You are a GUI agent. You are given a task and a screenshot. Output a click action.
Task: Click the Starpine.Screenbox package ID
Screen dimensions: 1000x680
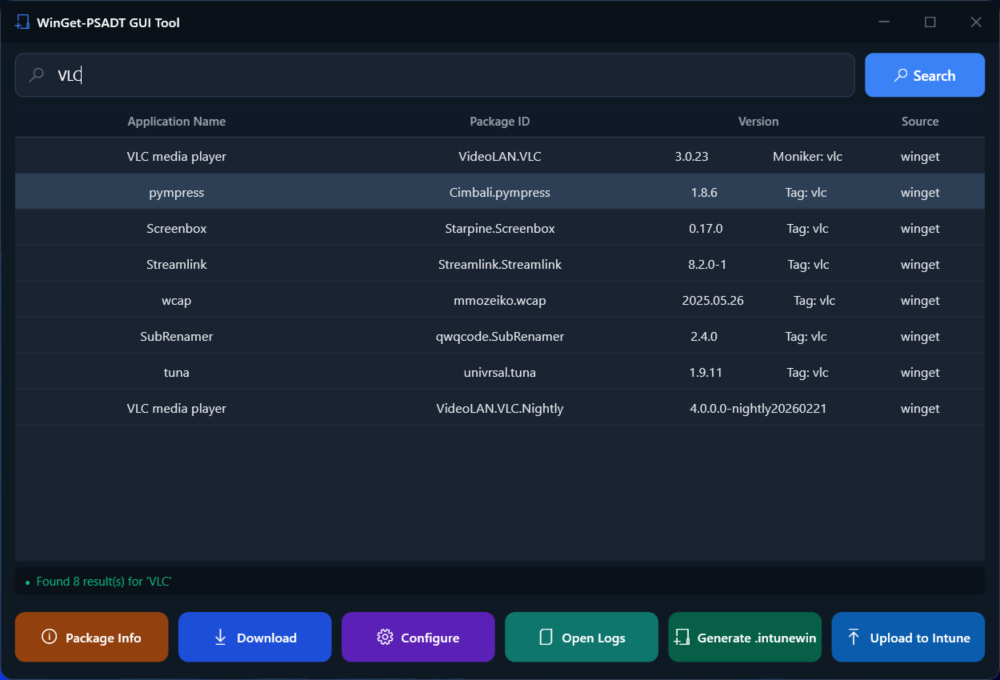click(499, 228)
